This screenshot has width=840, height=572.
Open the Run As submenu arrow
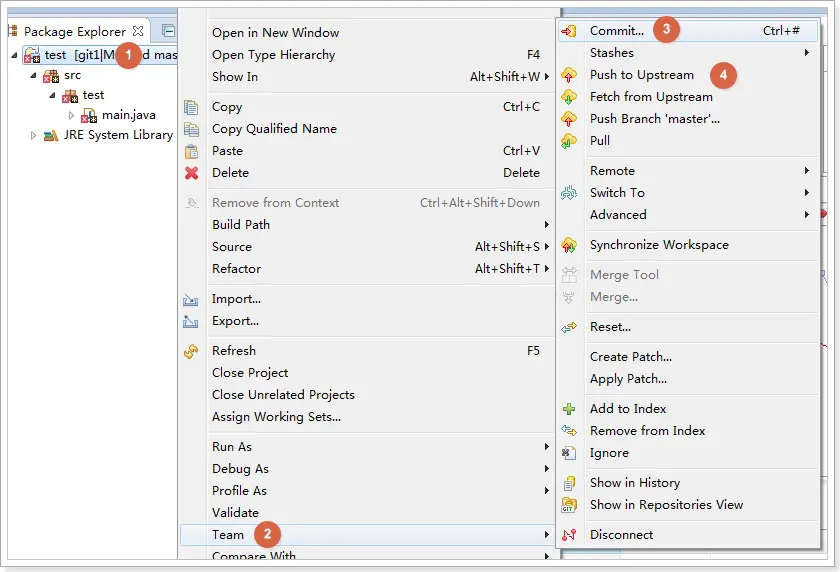pos(546,447)
